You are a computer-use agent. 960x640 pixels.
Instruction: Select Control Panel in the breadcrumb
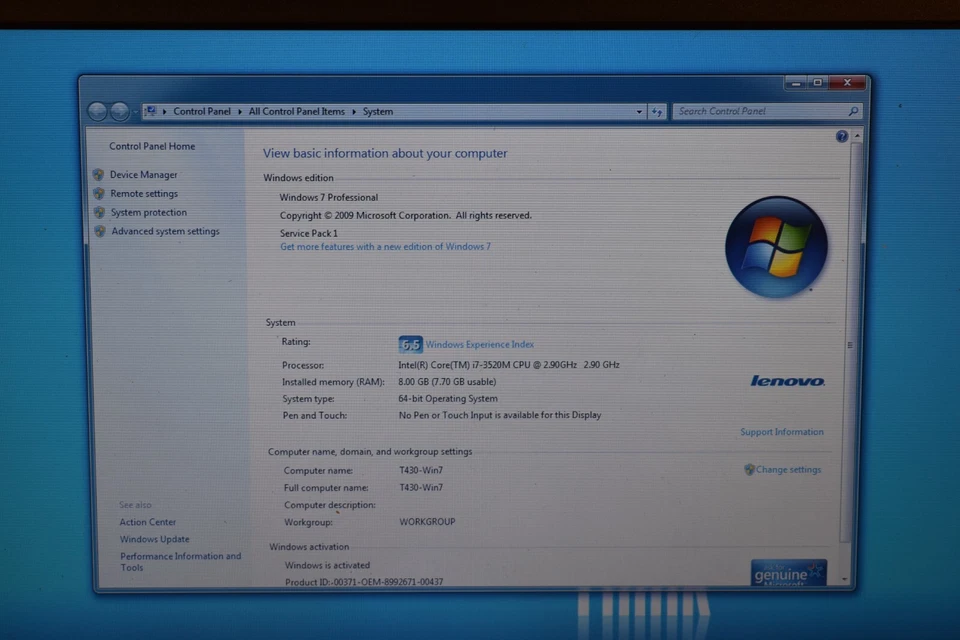[202, 111]
